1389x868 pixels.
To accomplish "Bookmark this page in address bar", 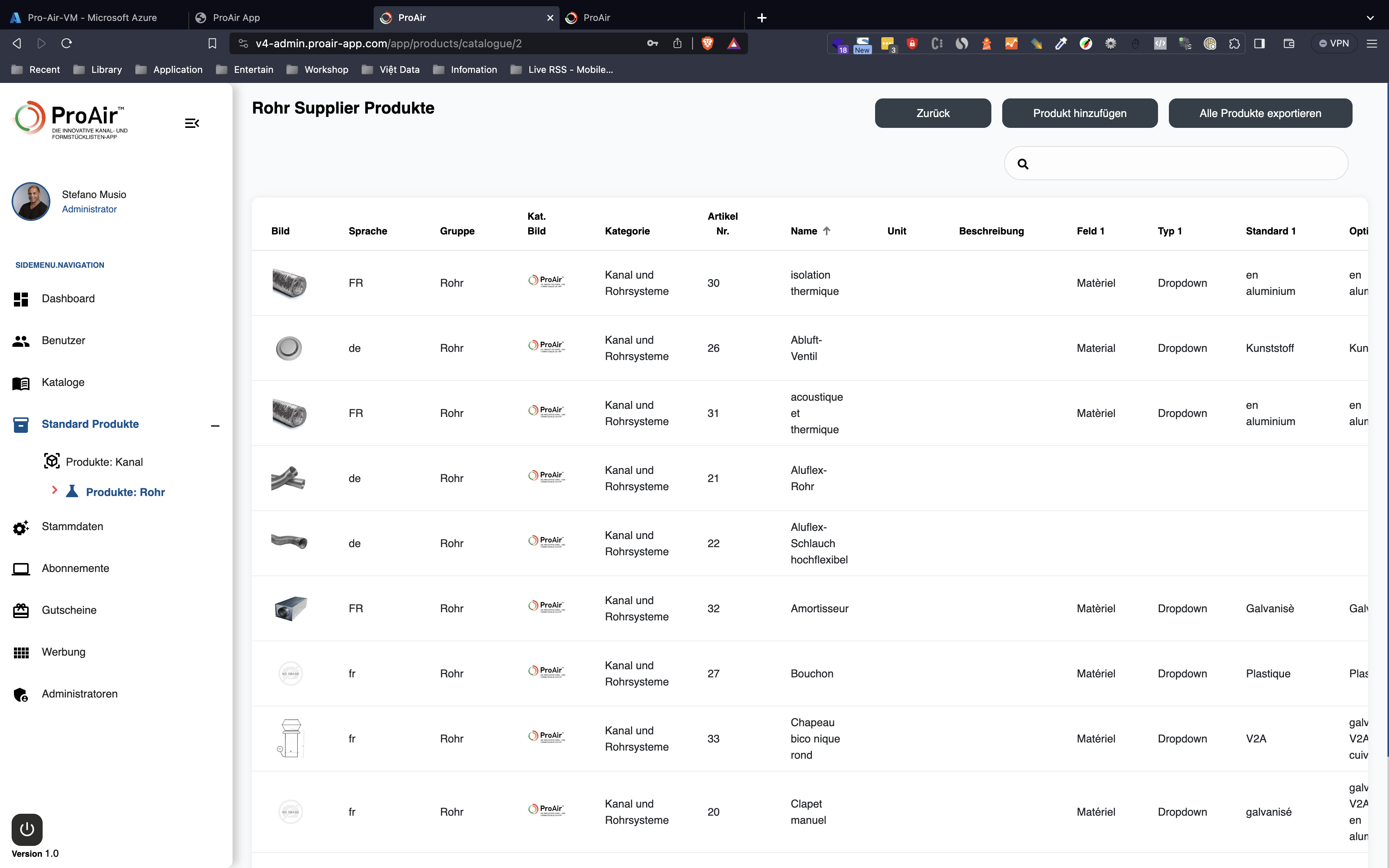I will coord(212,44).
